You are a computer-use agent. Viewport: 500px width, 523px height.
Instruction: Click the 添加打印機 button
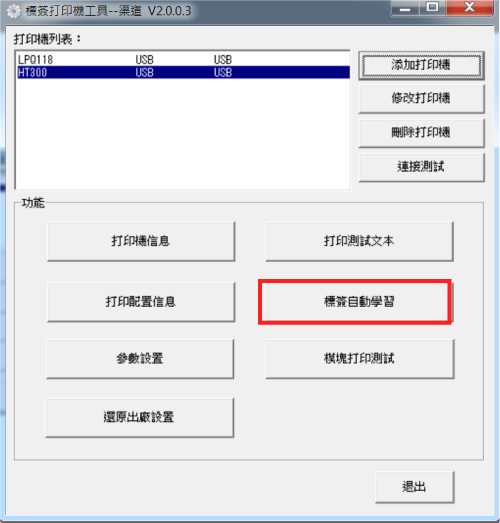(421, 65)
